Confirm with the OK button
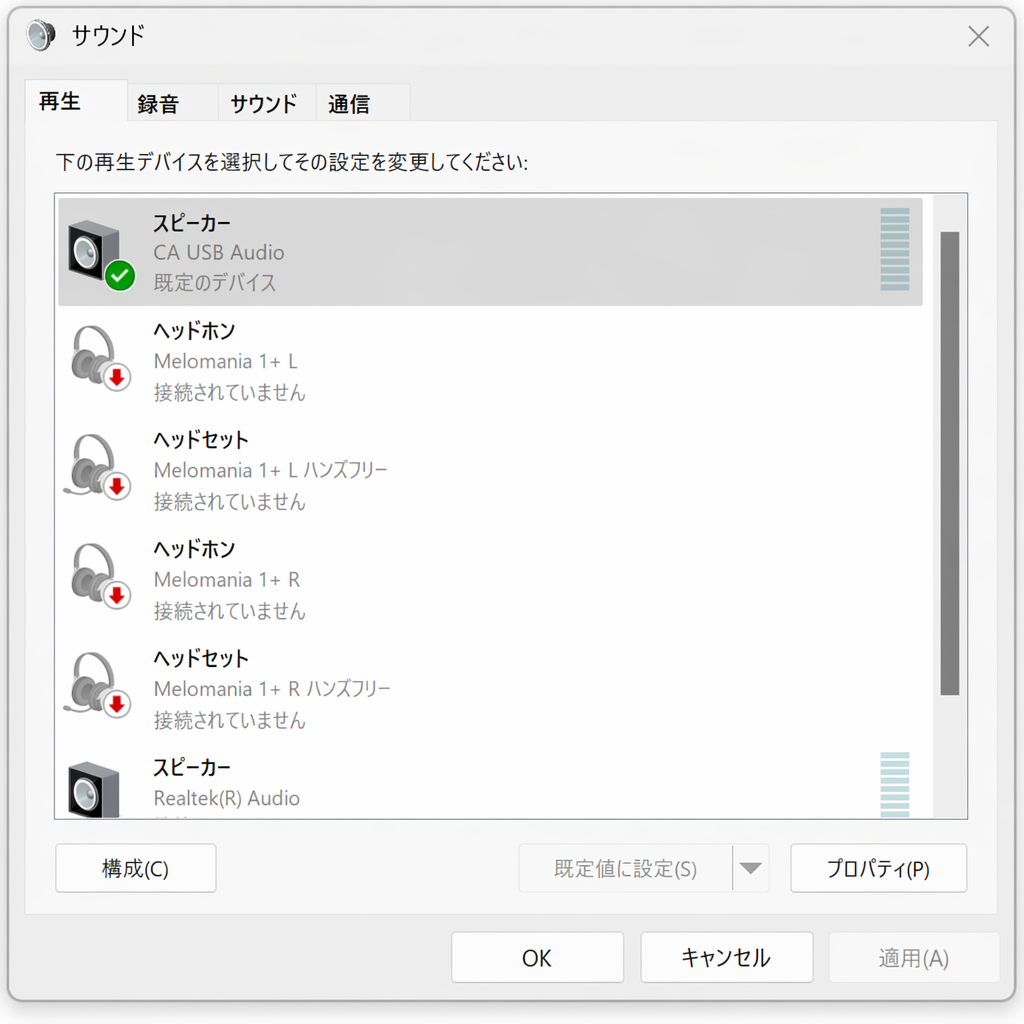1024x1024 pixels. (537, 957)
